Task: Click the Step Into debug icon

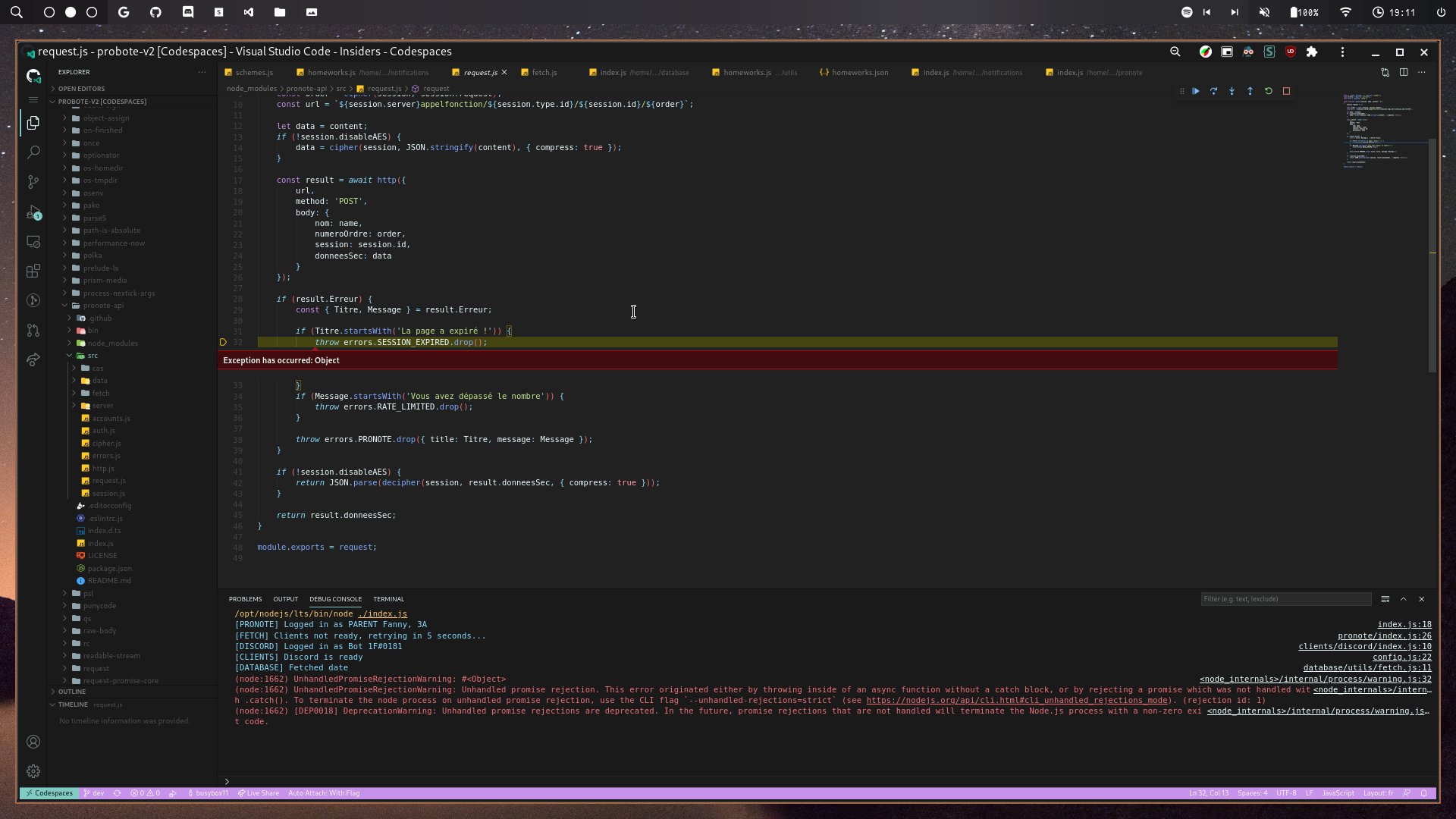Action: coord(1232,91)
